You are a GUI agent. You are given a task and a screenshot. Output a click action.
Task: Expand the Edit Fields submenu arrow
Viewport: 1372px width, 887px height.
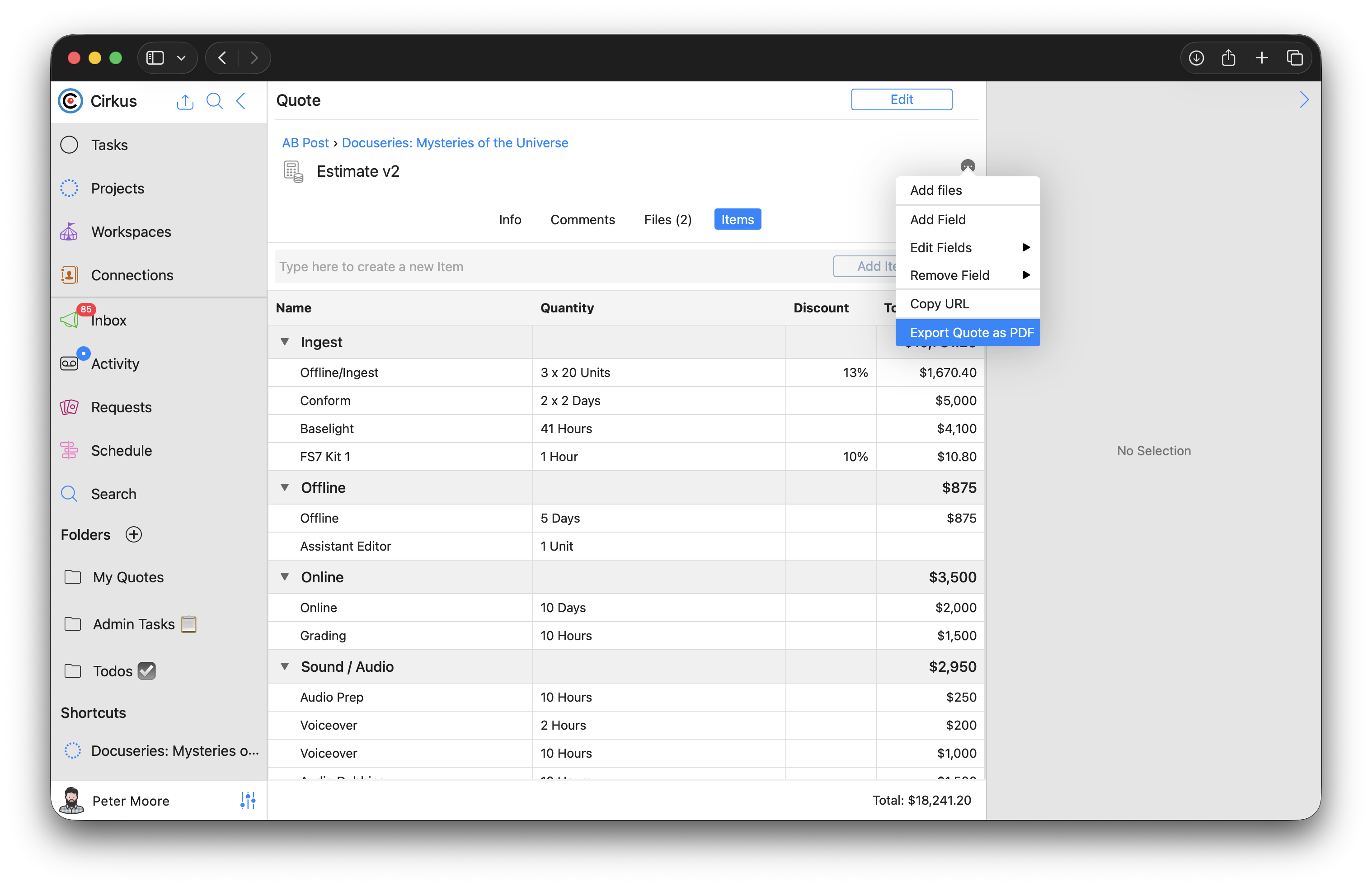click(x=1026, y=248)
